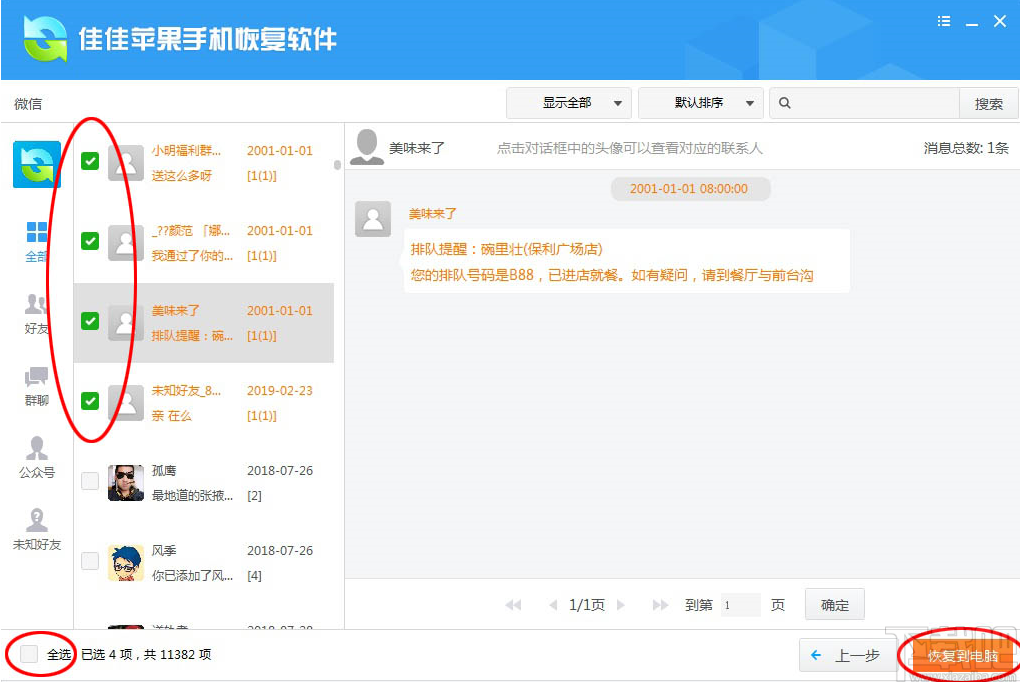Show all chats via 全部 category

click(36, 241)
